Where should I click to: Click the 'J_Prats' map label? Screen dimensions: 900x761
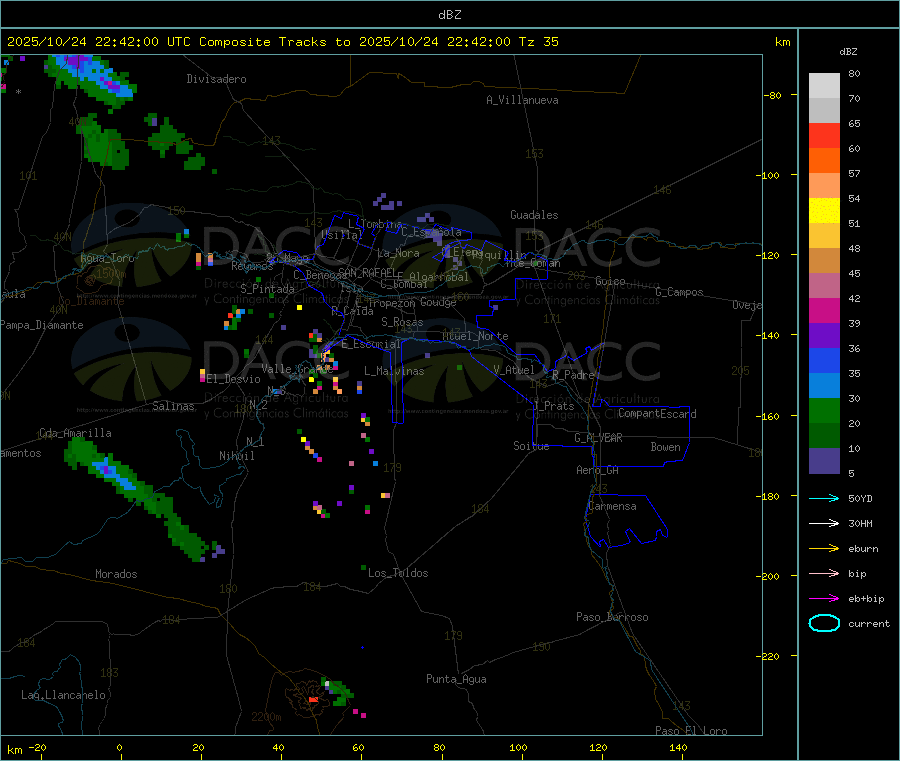tap(553, 406)
